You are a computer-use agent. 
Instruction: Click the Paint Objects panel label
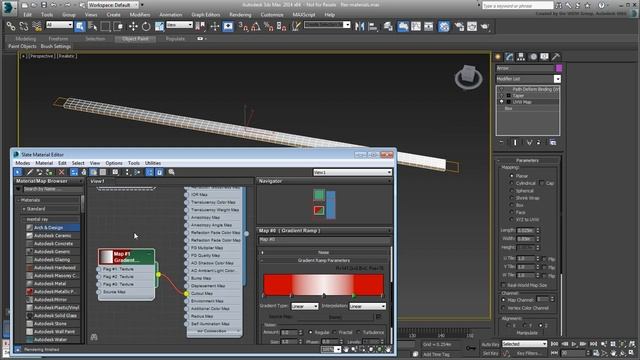pos(22,47)
